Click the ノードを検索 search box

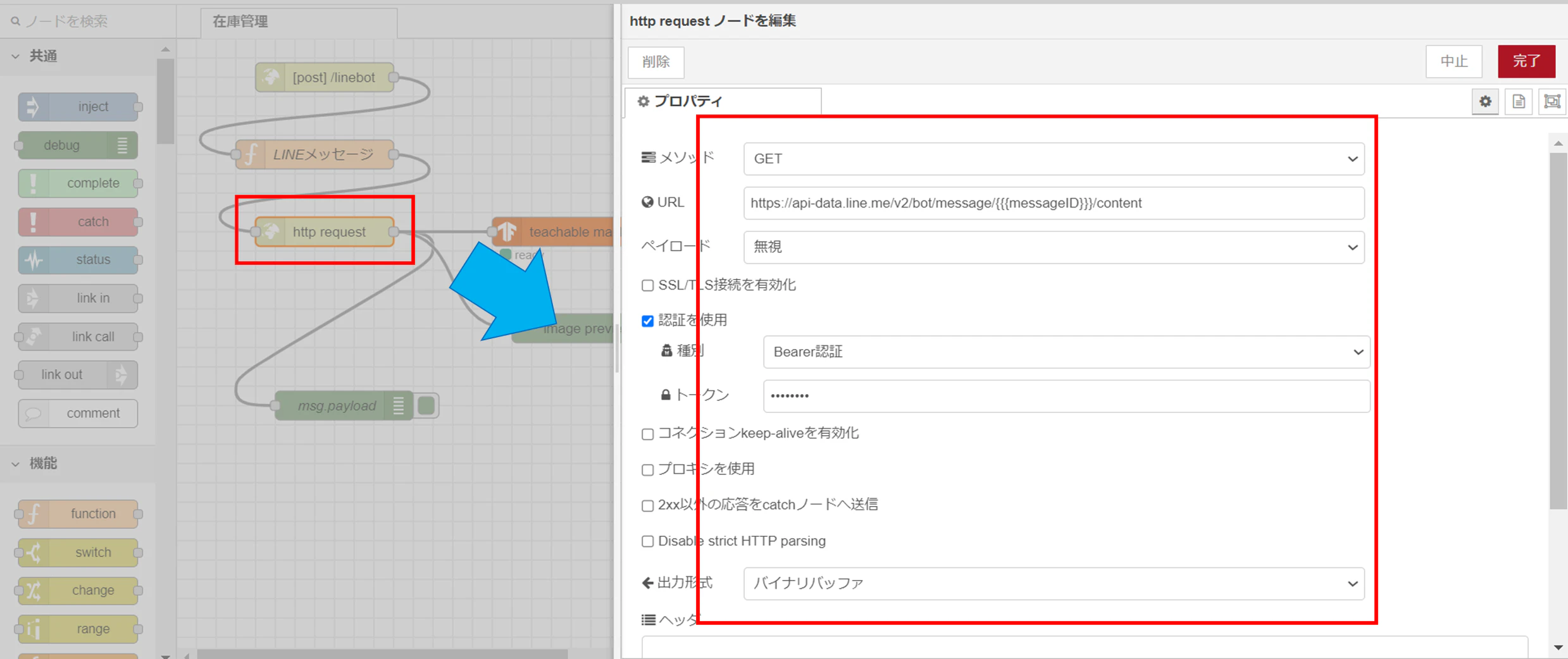click(x=89, y=22)
